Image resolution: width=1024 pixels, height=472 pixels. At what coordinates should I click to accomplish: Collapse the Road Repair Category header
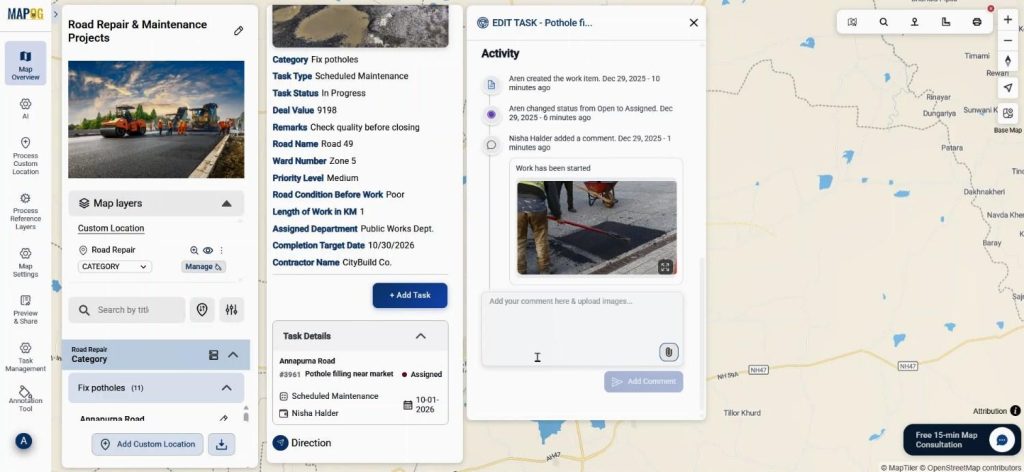click(233, 355)
